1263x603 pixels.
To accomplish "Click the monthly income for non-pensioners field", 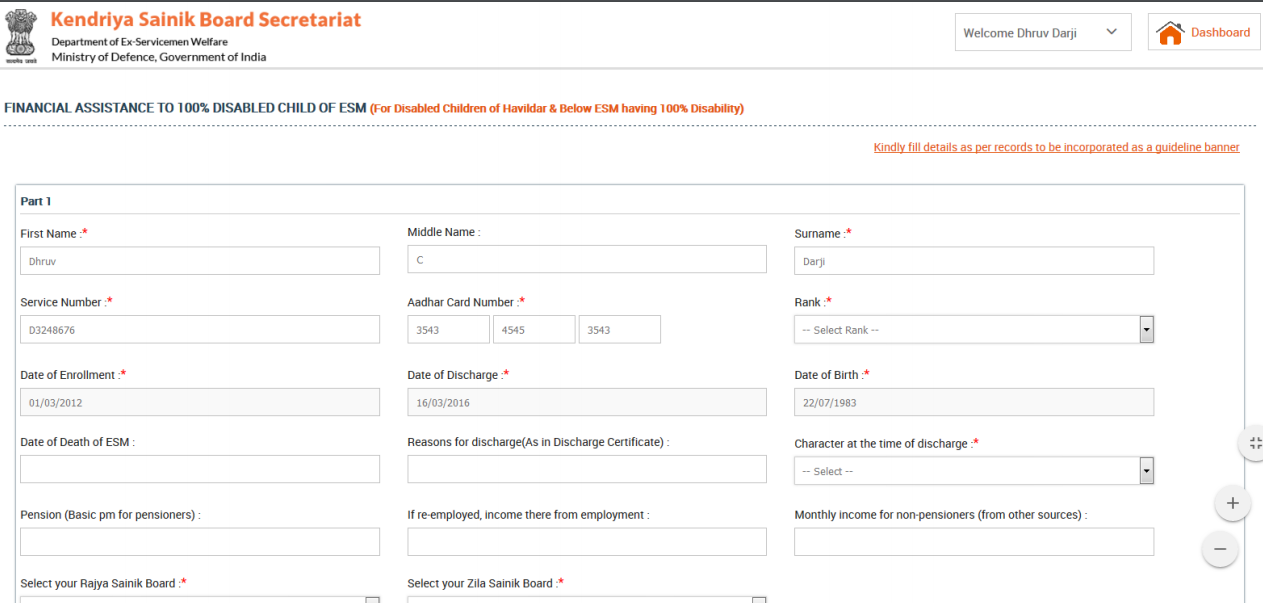I will (x=973, y=541).
